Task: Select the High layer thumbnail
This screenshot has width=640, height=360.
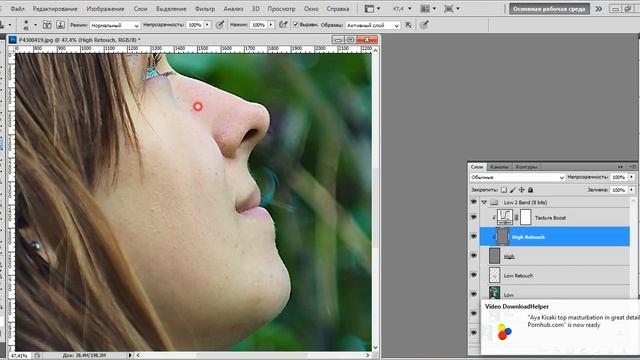Action: point(494,256)
